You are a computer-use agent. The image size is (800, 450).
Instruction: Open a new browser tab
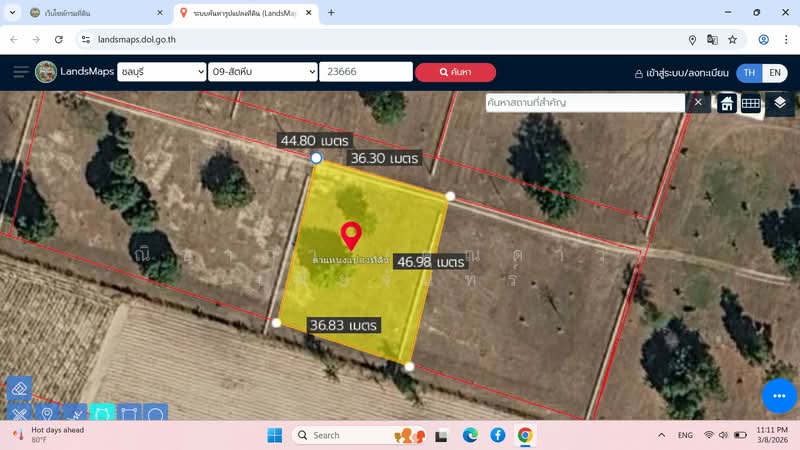pyautogui.click(x=331, y=13)
